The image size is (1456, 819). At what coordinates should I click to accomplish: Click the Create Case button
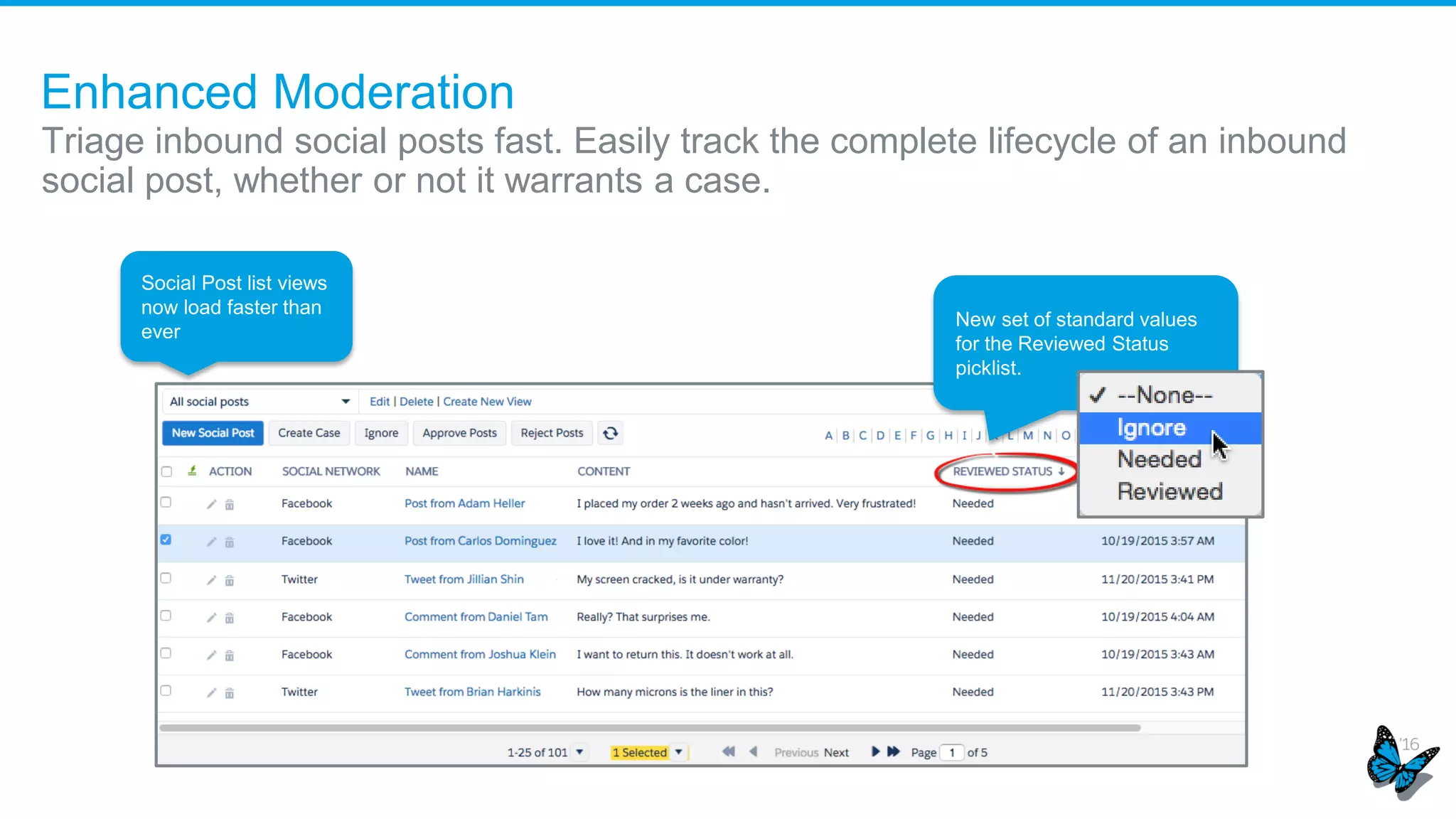(309, 433)
